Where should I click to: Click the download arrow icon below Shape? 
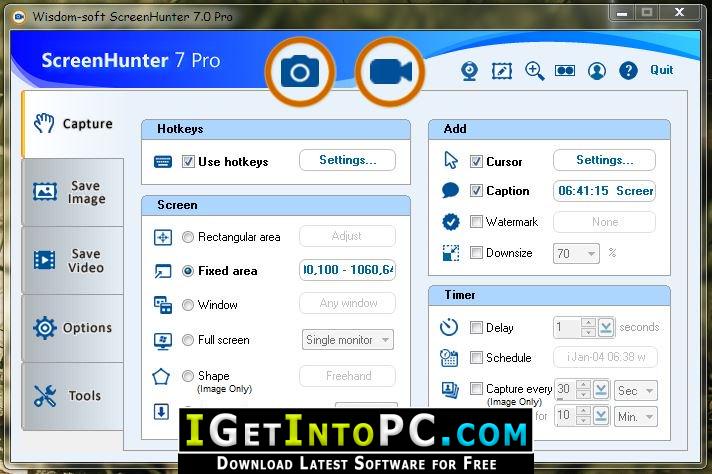[x=162, y=412]
